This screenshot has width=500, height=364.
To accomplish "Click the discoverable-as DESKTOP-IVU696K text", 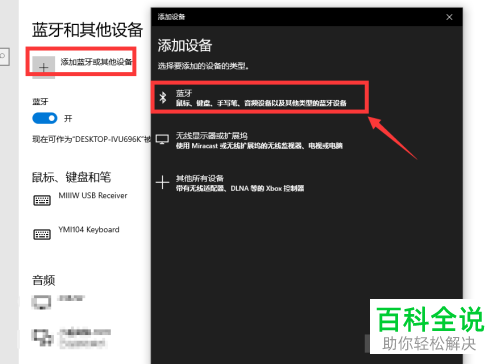I will (x=91, y=139).
